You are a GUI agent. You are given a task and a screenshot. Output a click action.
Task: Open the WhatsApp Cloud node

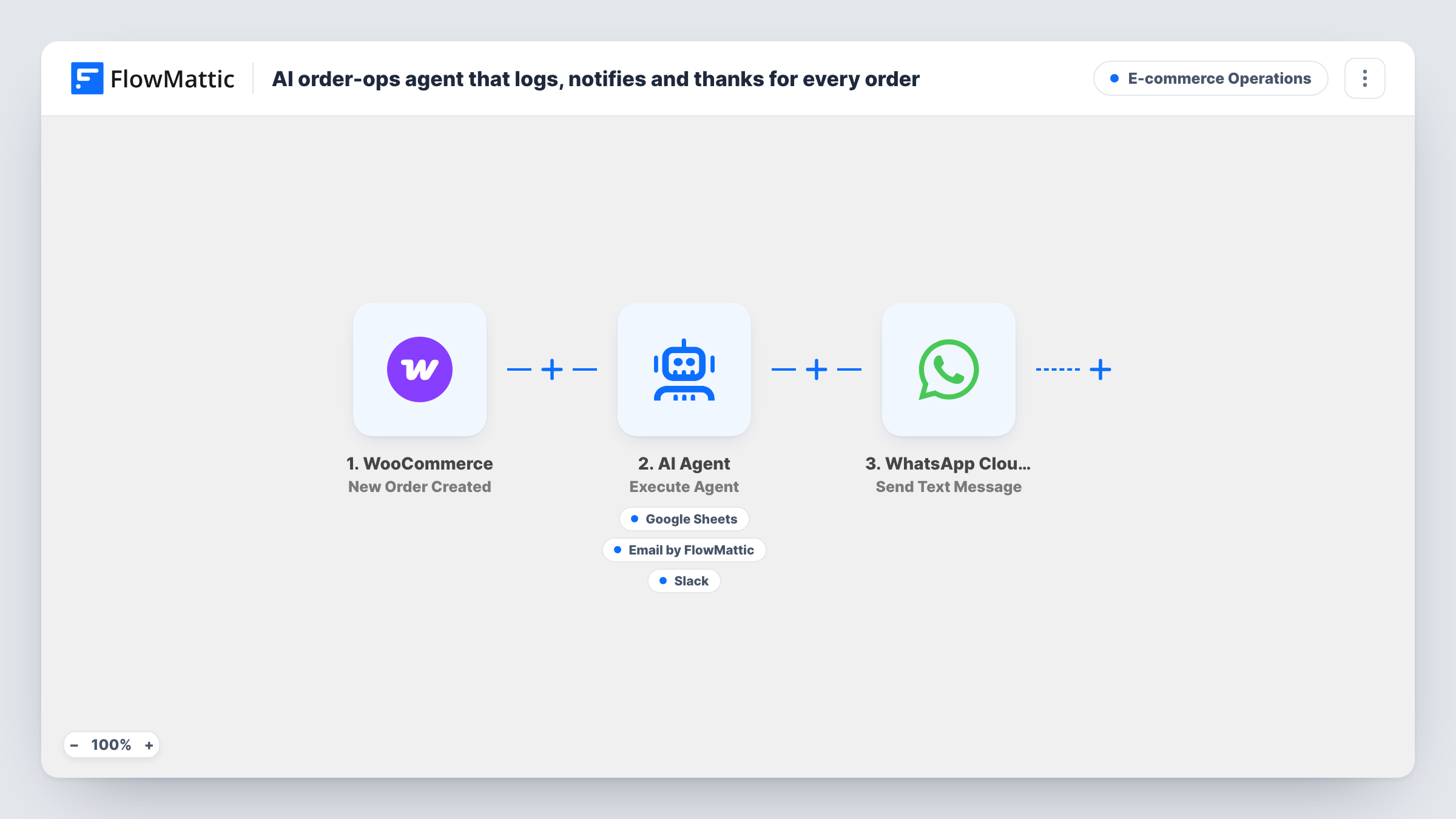pyautogui.click(x=948, y=369)
